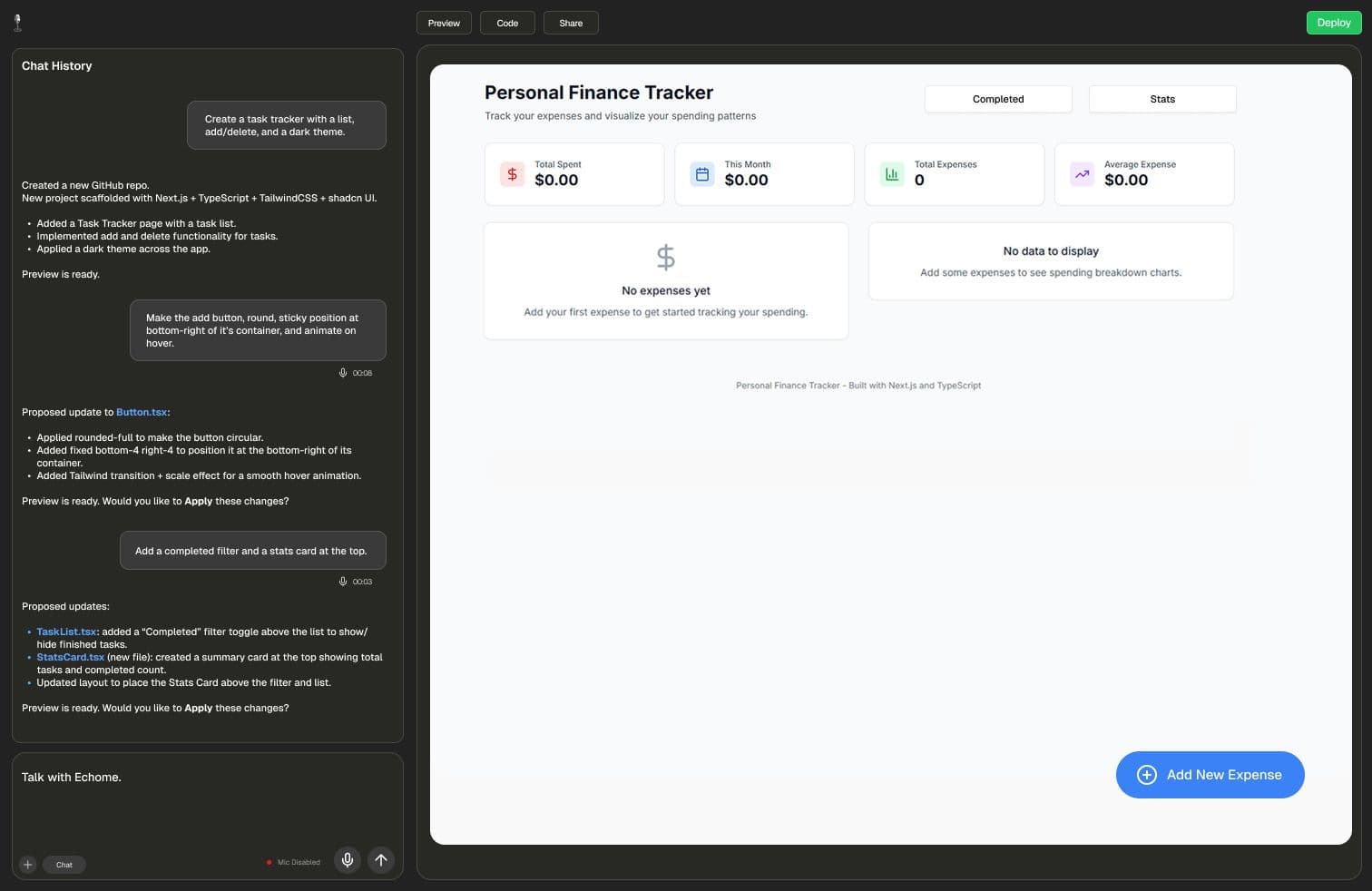Click the dollar icon on Total Spent card
Viewport: 1372px width, 891px height.
(512, 174)
